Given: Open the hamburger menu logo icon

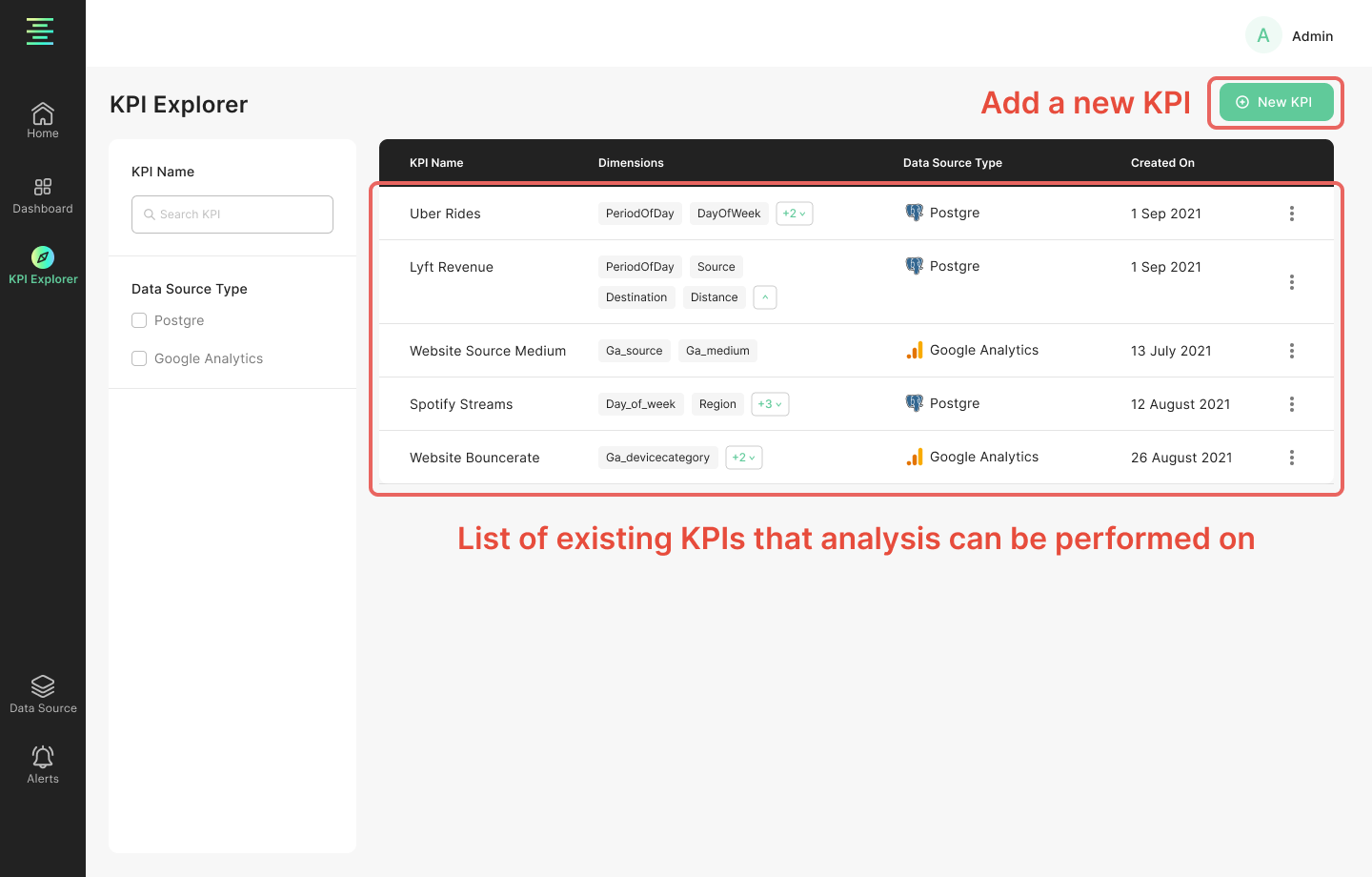Looking at the screenshot, I should point(40,31).
